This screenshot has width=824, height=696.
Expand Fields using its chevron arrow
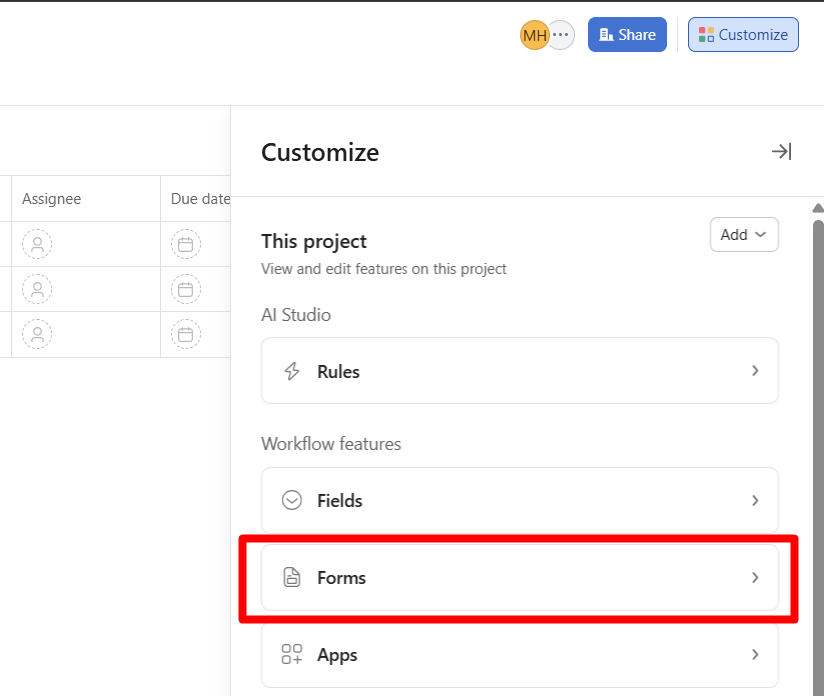coord(755,500)
